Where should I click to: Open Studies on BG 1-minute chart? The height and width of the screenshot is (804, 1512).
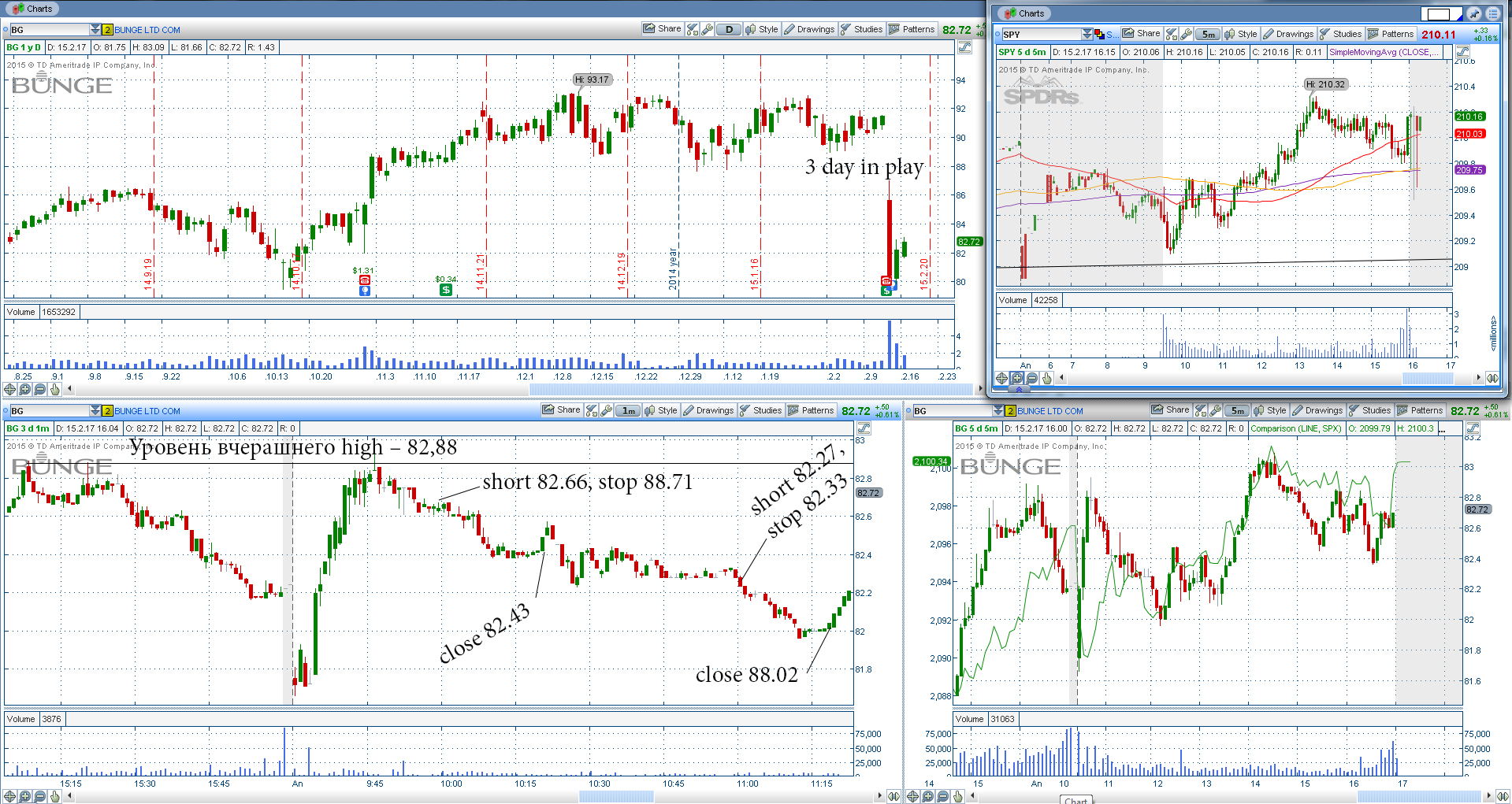[760, 410]
